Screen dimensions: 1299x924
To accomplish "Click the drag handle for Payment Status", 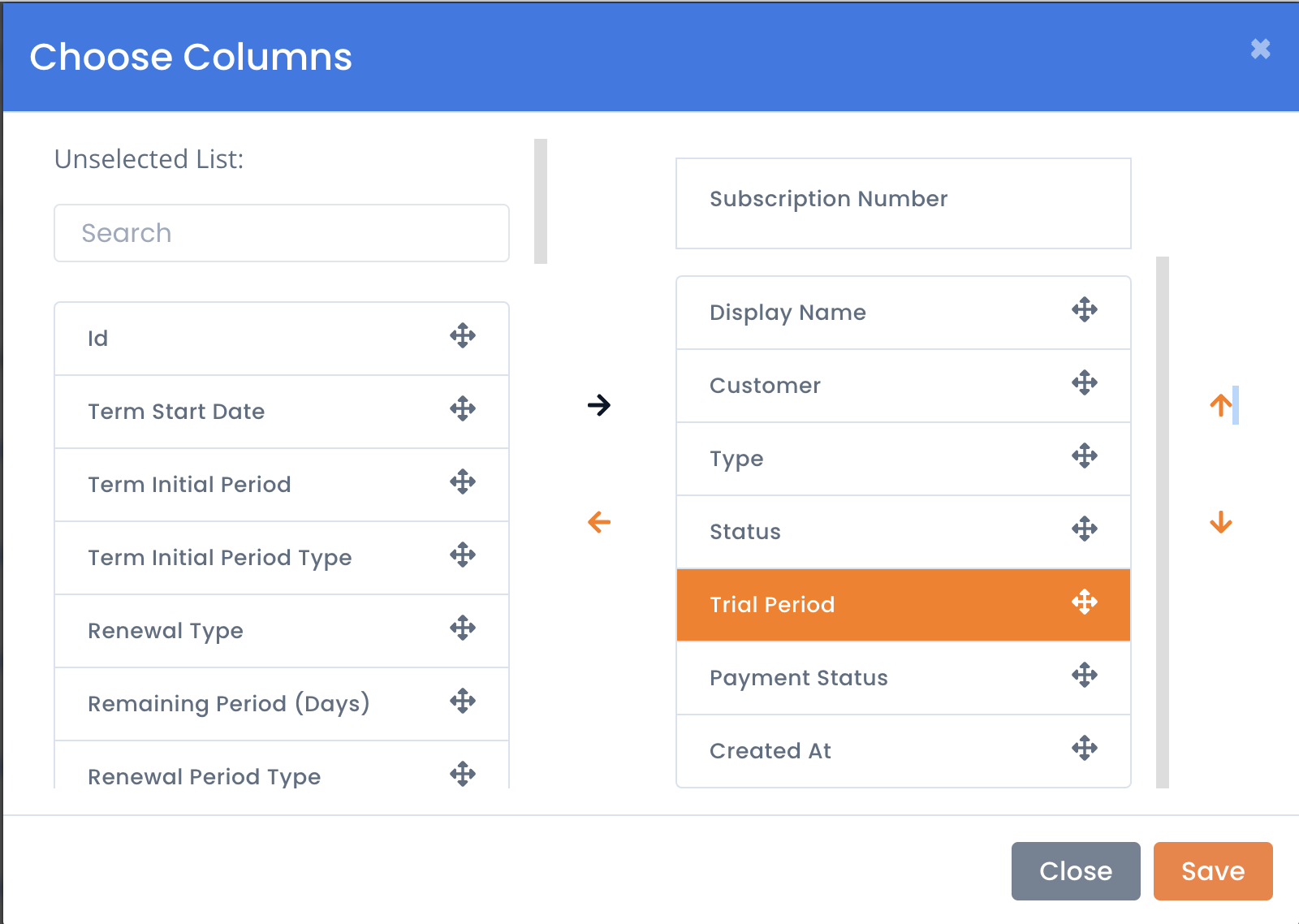I will tap(1085, 675).
